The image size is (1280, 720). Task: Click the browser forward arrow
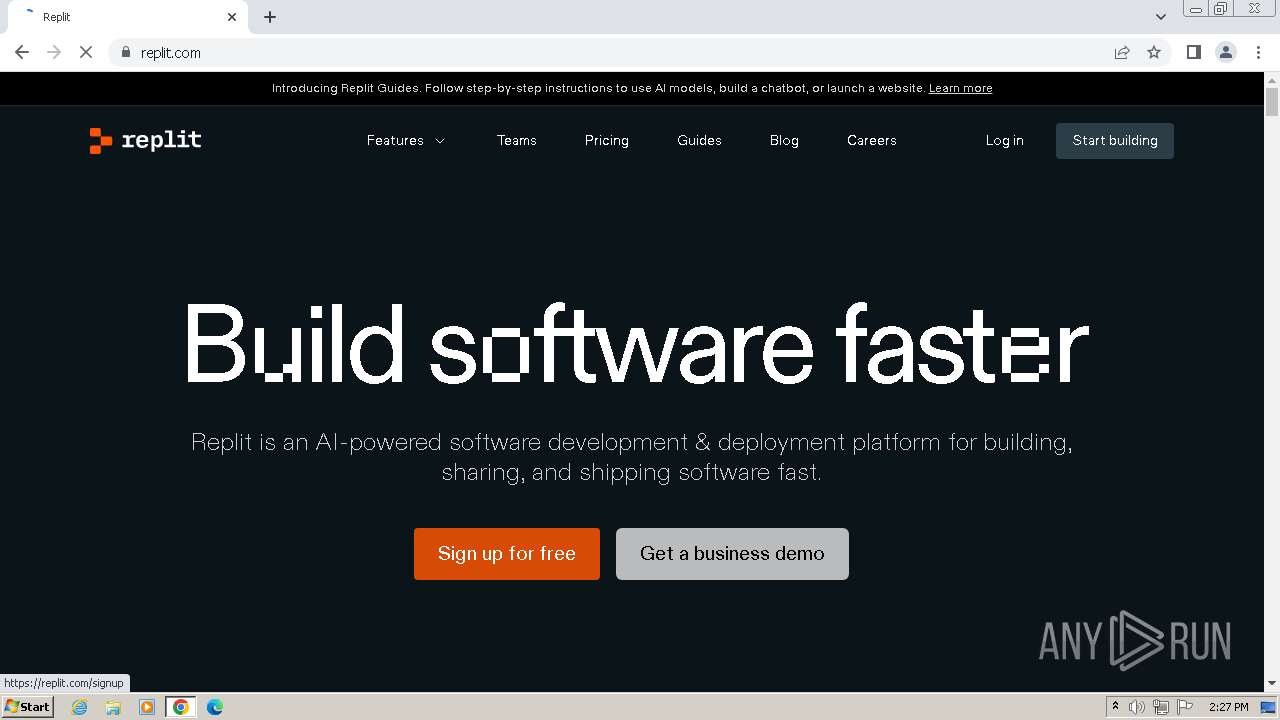click(x=54, y=52)
